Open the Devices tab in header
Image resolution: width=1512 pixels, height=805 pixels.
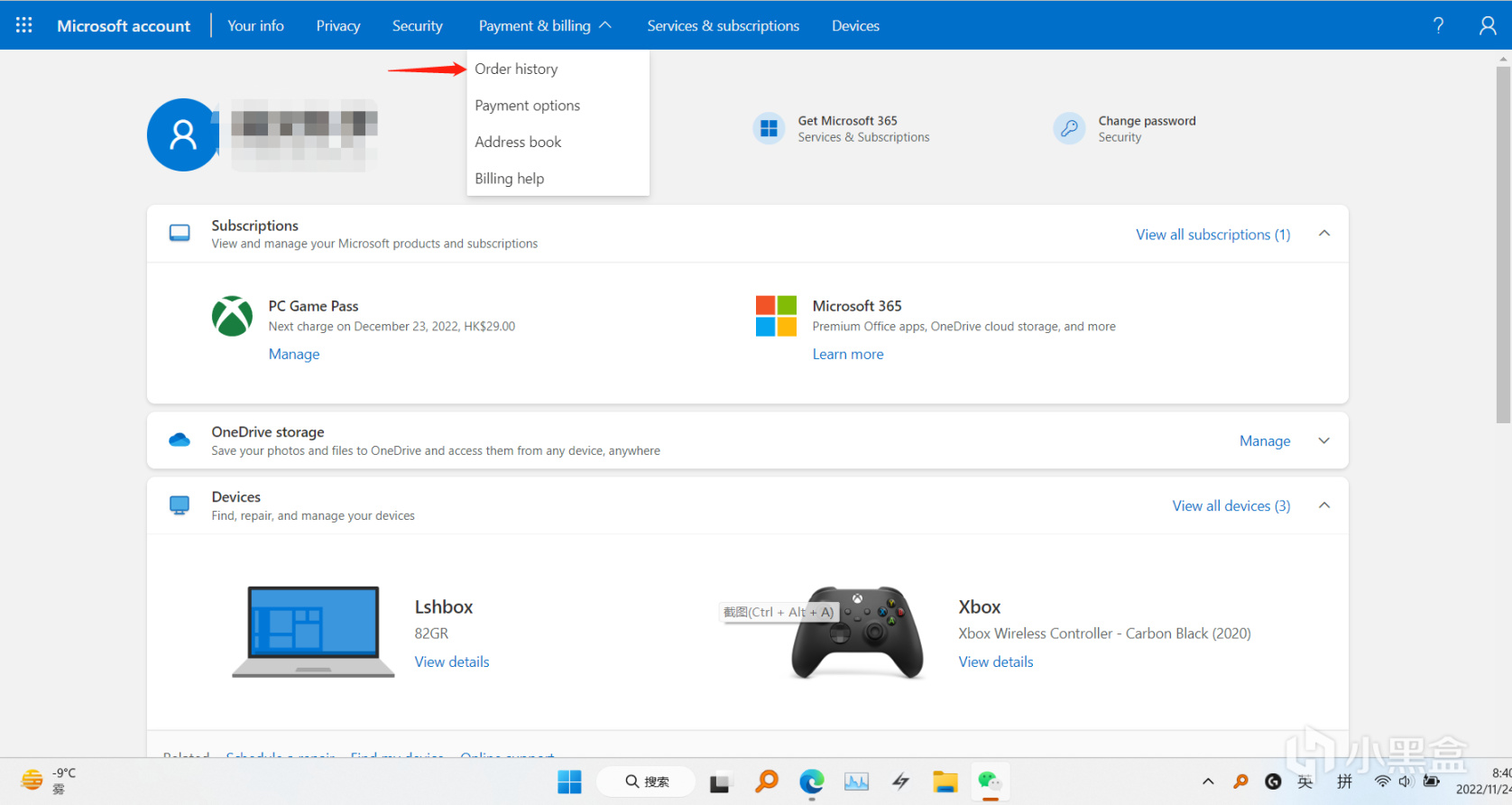coord(855,25)
